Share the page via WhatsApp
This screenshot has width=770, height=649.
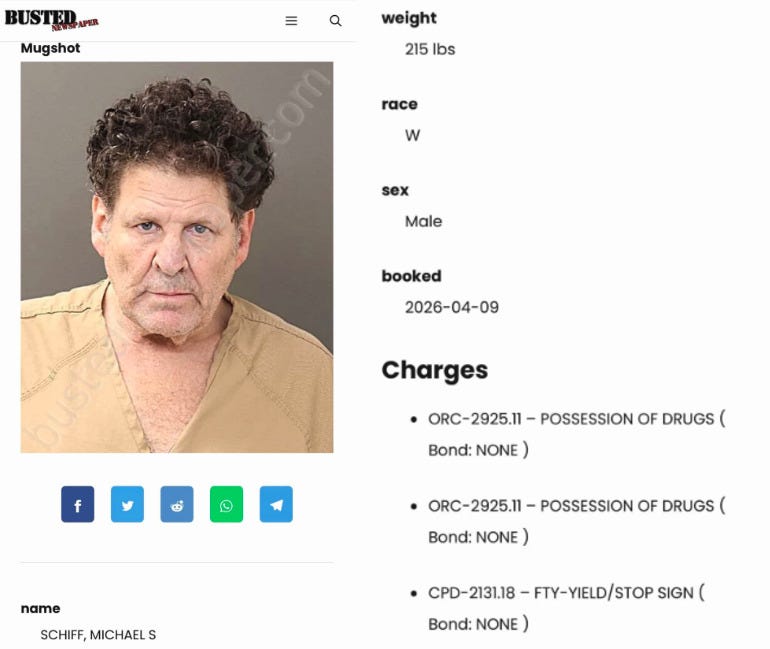tap(226, 504)
